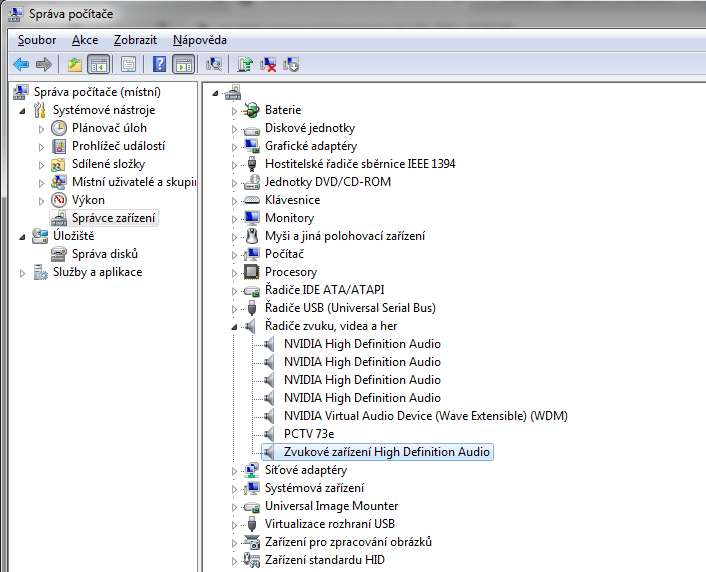The image size is (706, 572).
Task: Click the Zařízení pro zpracování obrázků camera icon
Action: [251, 542]
